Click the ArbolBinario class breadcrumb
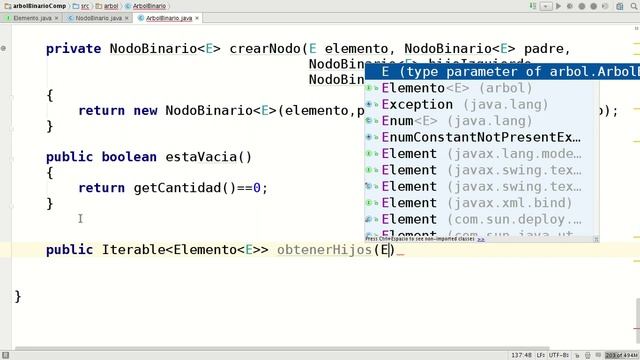This screenshot has width=640, height=360. (x=146, y=6)
